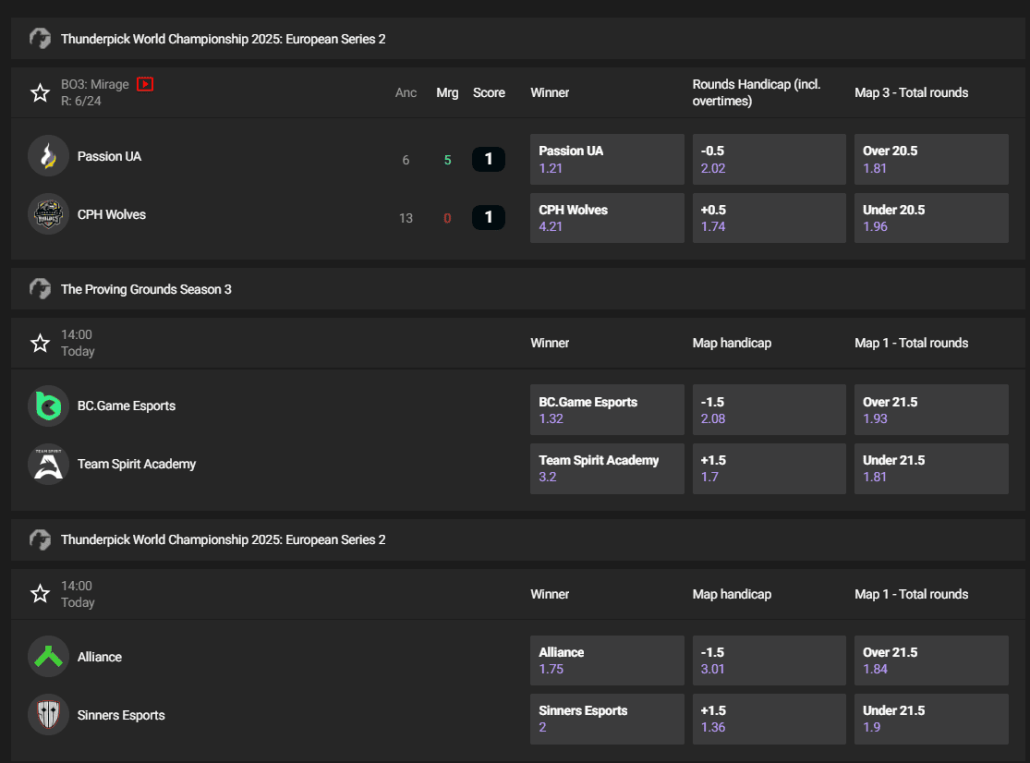The width and height of the screenshot is (1030, 763).
Task: Favorite the Alliance vs Sinners Esports match star
Action: pyautogui.click(x=40, y=594)
